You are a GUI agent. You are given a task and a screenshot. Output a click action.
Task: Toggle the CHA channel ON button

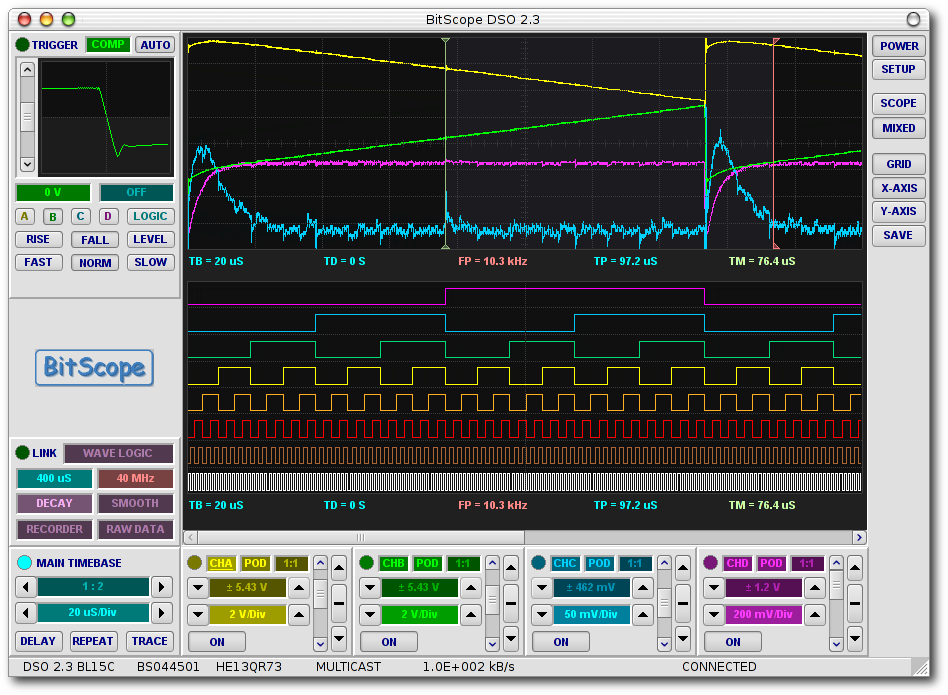click(217, 642)
